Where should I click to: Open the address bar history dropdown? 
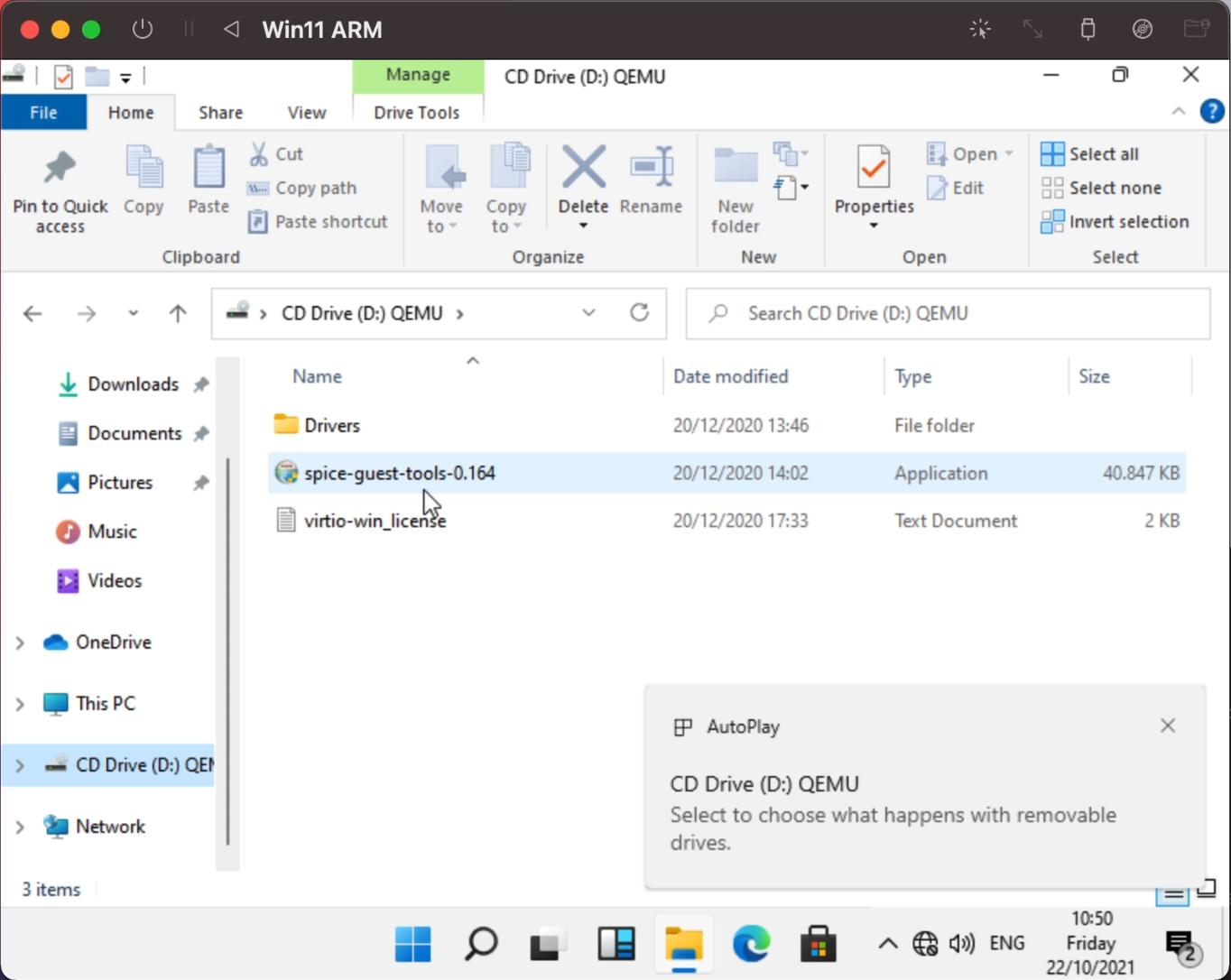click(588, 313)
